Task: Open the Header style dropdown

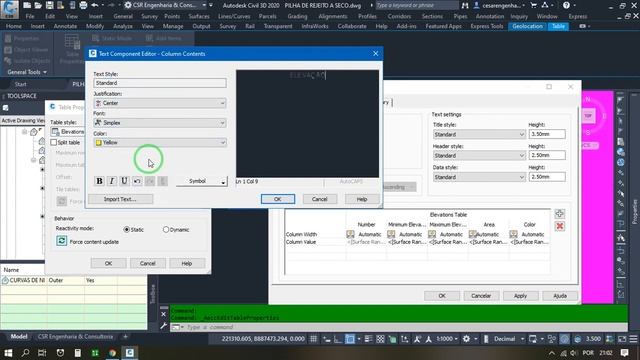Action: [x=479, y=156]
